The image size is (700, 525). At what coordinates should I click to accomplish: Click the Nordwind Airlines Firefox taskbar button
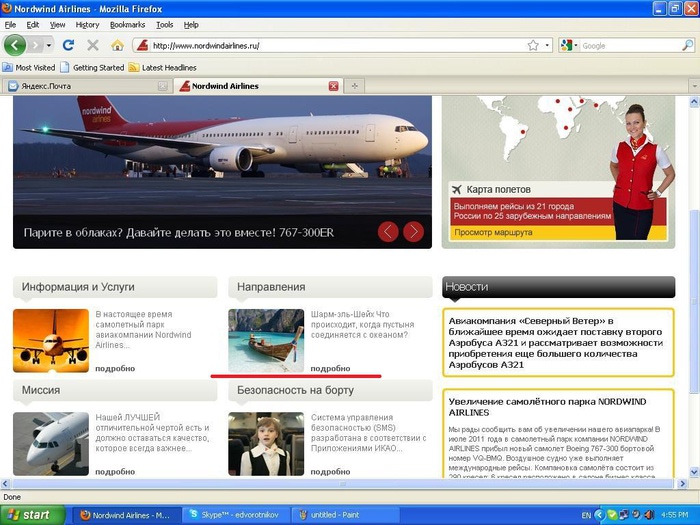tap(127, 515)
